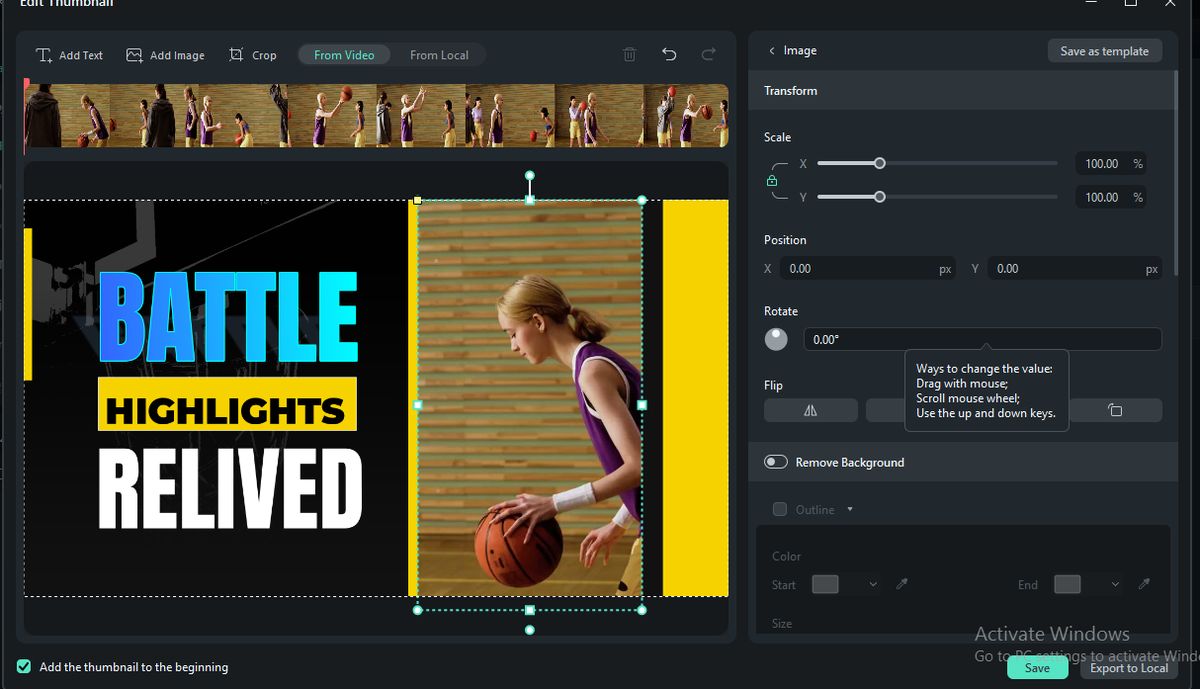Viewport: 1200px width, 689px height.
Task: Click the Save as template button
Action: [1104, 51]
